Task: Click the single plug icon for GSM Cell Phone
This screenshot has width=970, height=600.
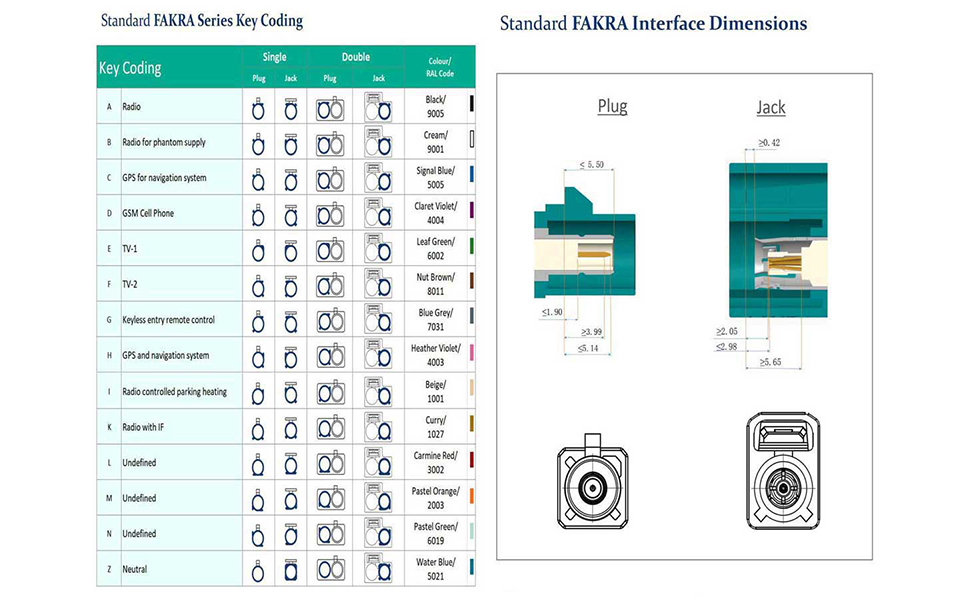Action: pos(259,215)
